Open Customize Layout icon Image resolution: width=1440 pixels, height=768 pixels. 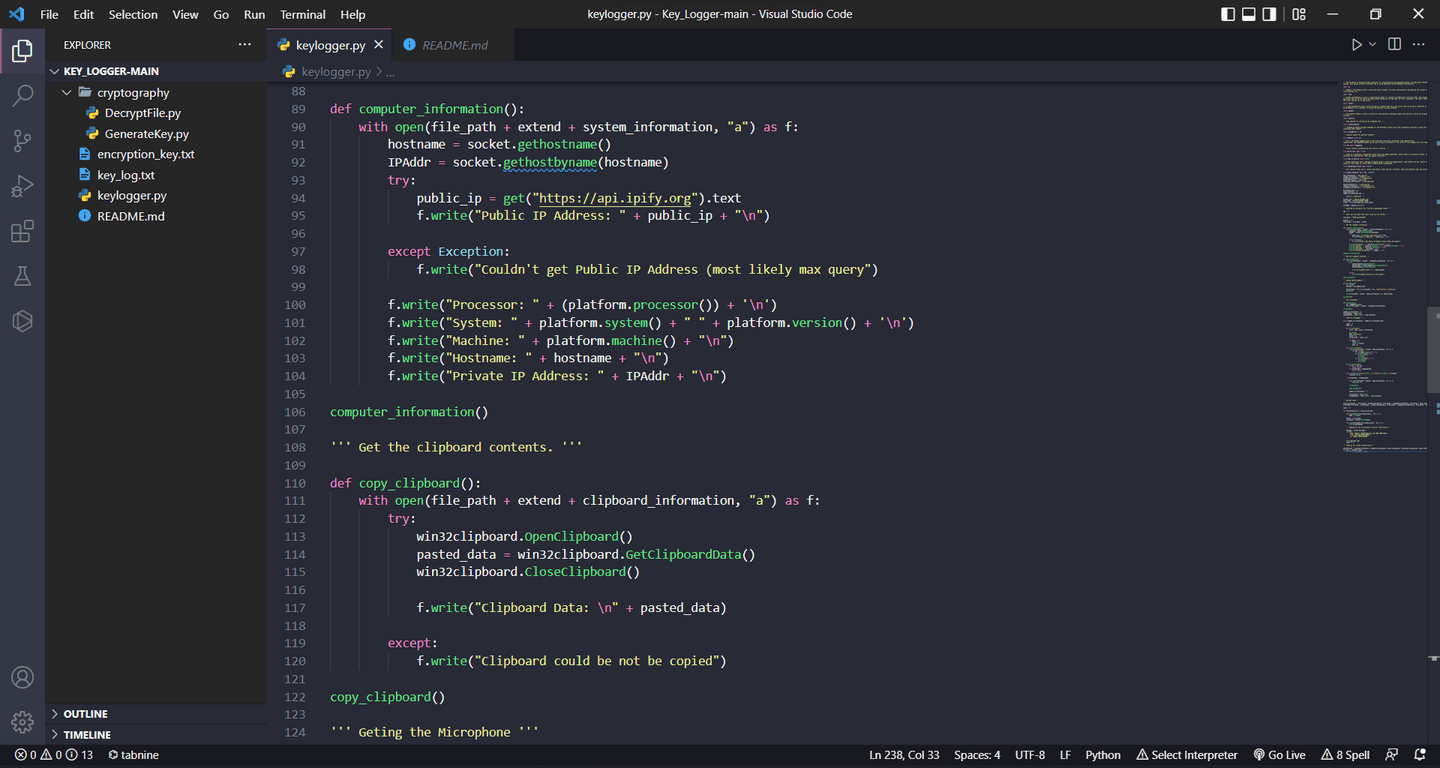click(1298, 14)
